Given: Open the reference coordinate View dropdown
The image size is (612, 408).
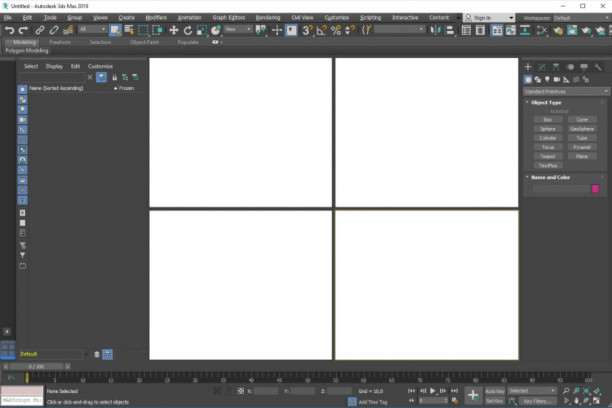Looking at the screenshot, I should tap(238, 29).
